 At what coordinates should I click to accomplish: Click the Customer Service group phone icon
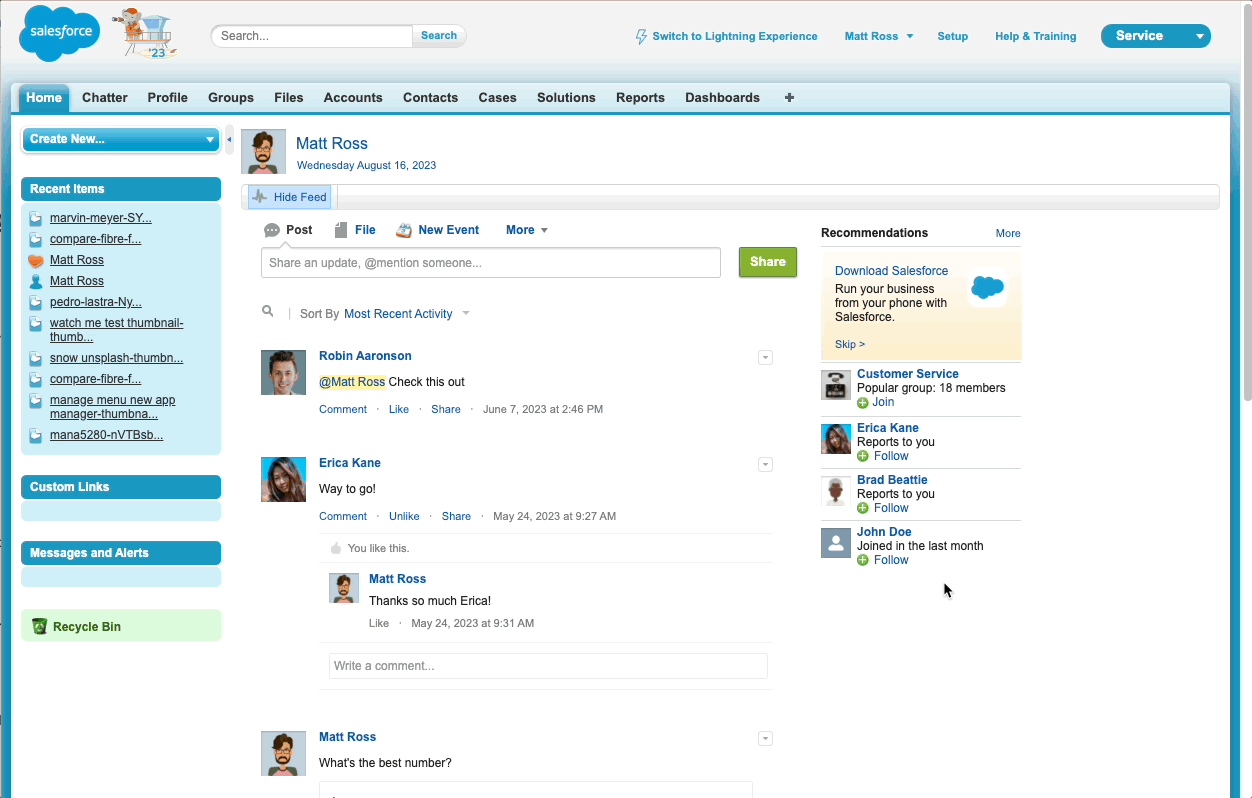(836, 385)
